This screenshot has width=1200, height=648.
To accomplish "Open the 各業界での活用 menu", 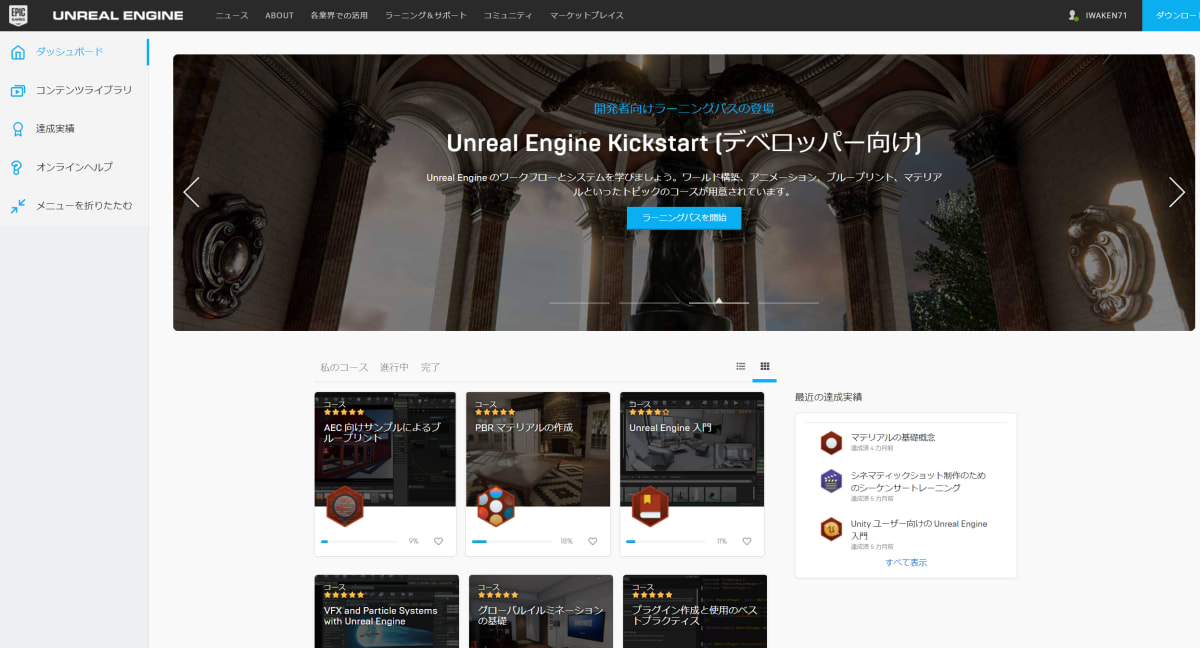I will [x=339, y=16].
